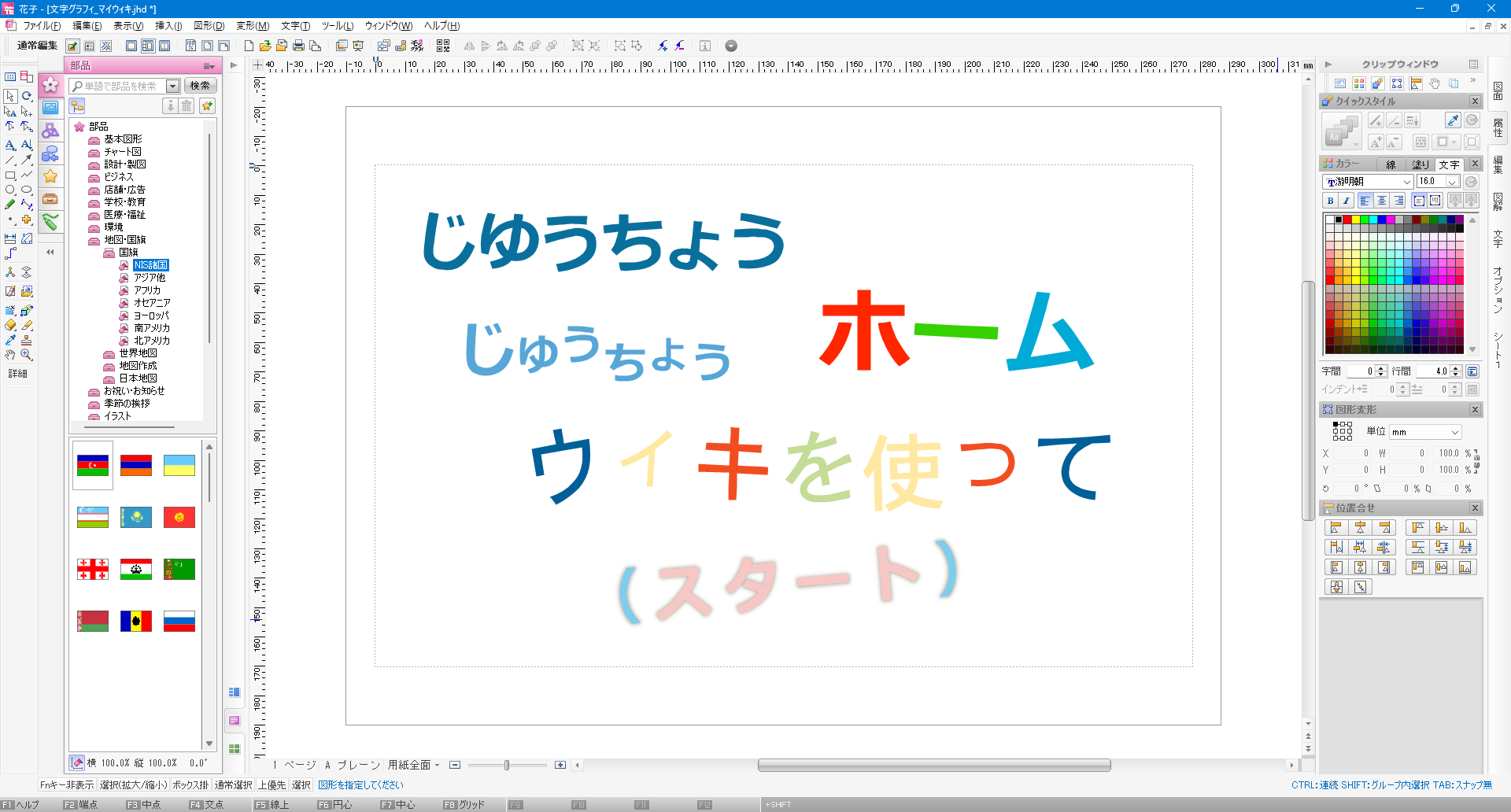Click the QR code insert icon
This screenshot has width=1511, height=812.
coord(443,46)
